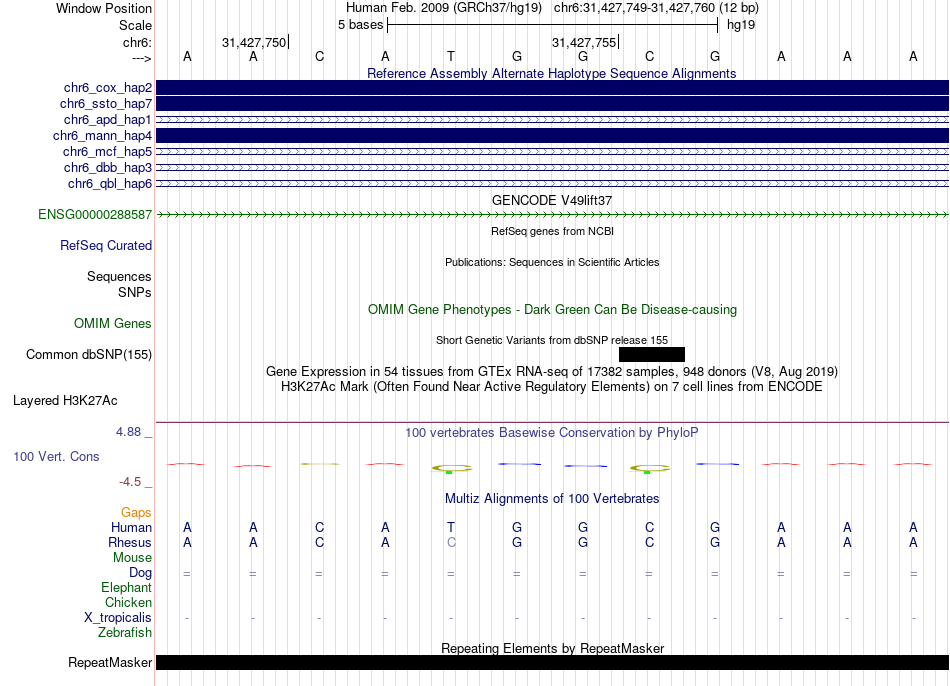Click the X_tropicalis species label

(x=118, y=618)
